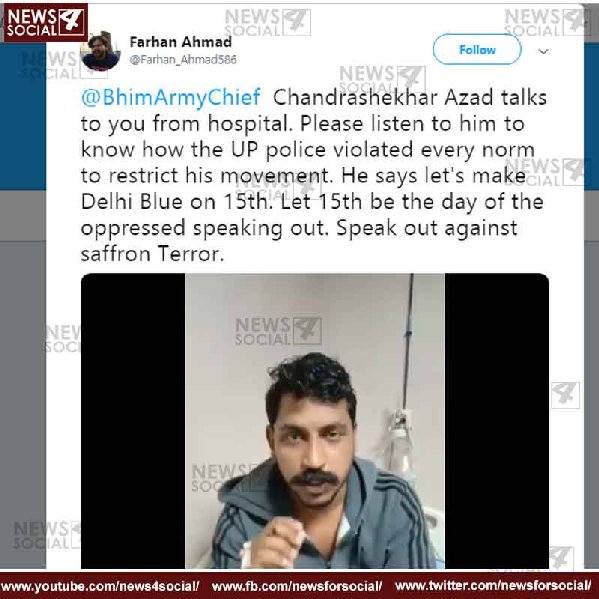The height and width of the screenshot is (599, 599).
Task: Click the News4Social logo in top-left corner
Action: pos(45,22)
